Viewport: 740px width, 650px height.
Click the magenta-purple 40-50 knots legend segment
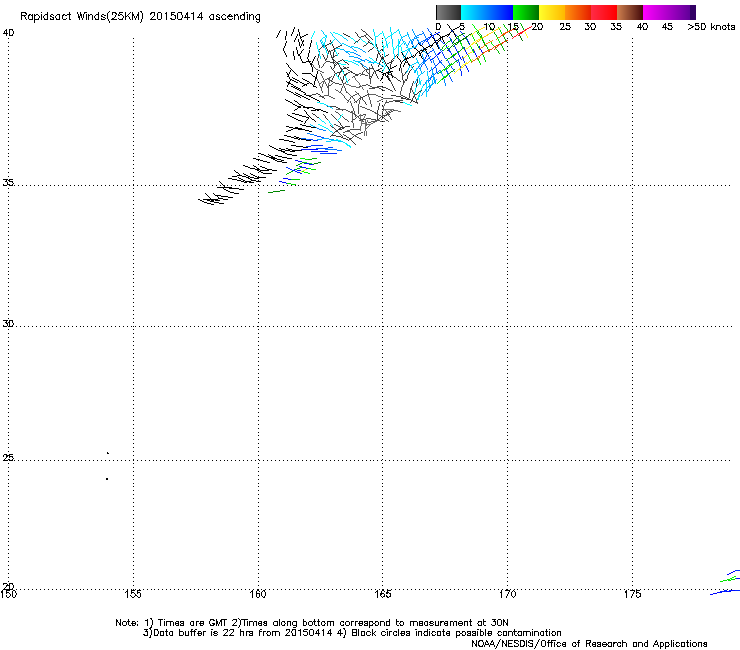pyautogui.click(x=669, y=12)
